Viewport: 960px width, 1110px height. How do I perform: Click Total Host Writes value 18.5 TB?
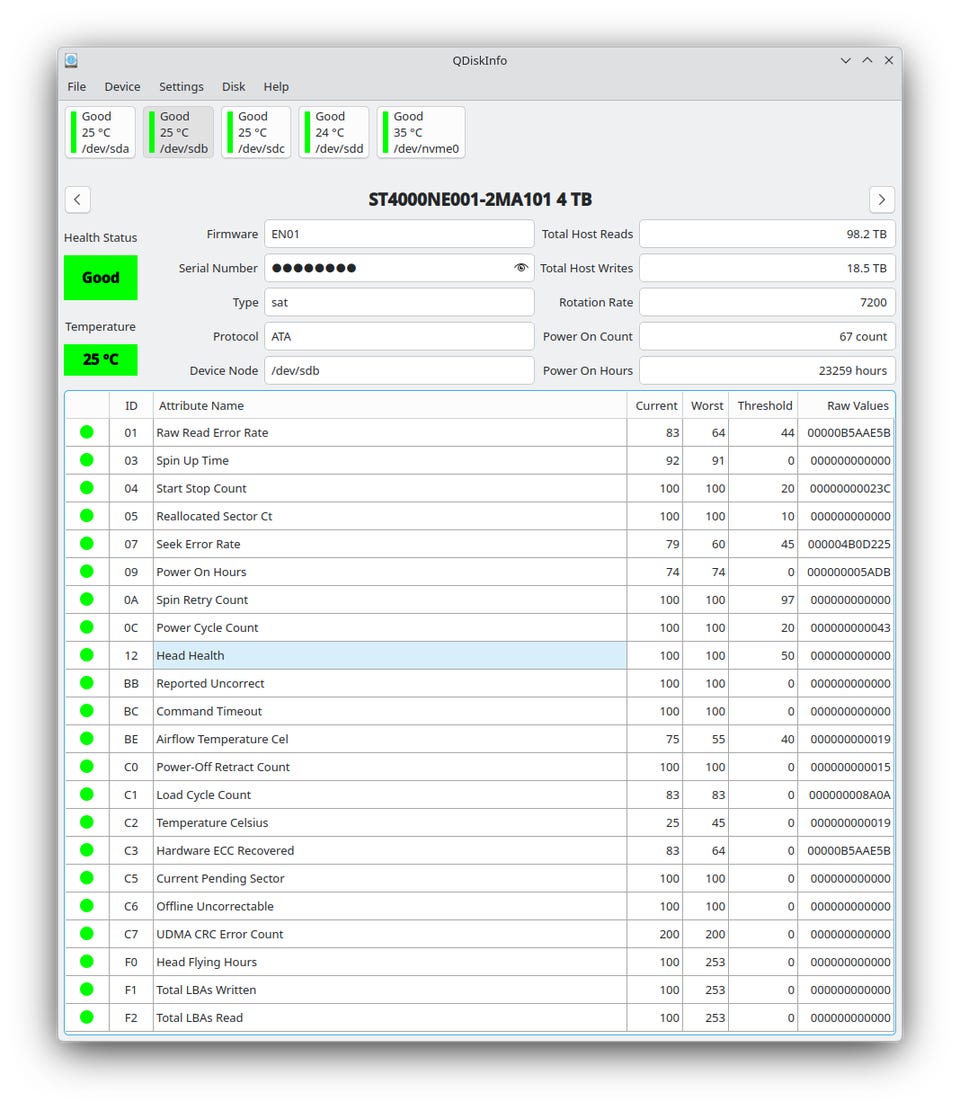click(767, 268)
